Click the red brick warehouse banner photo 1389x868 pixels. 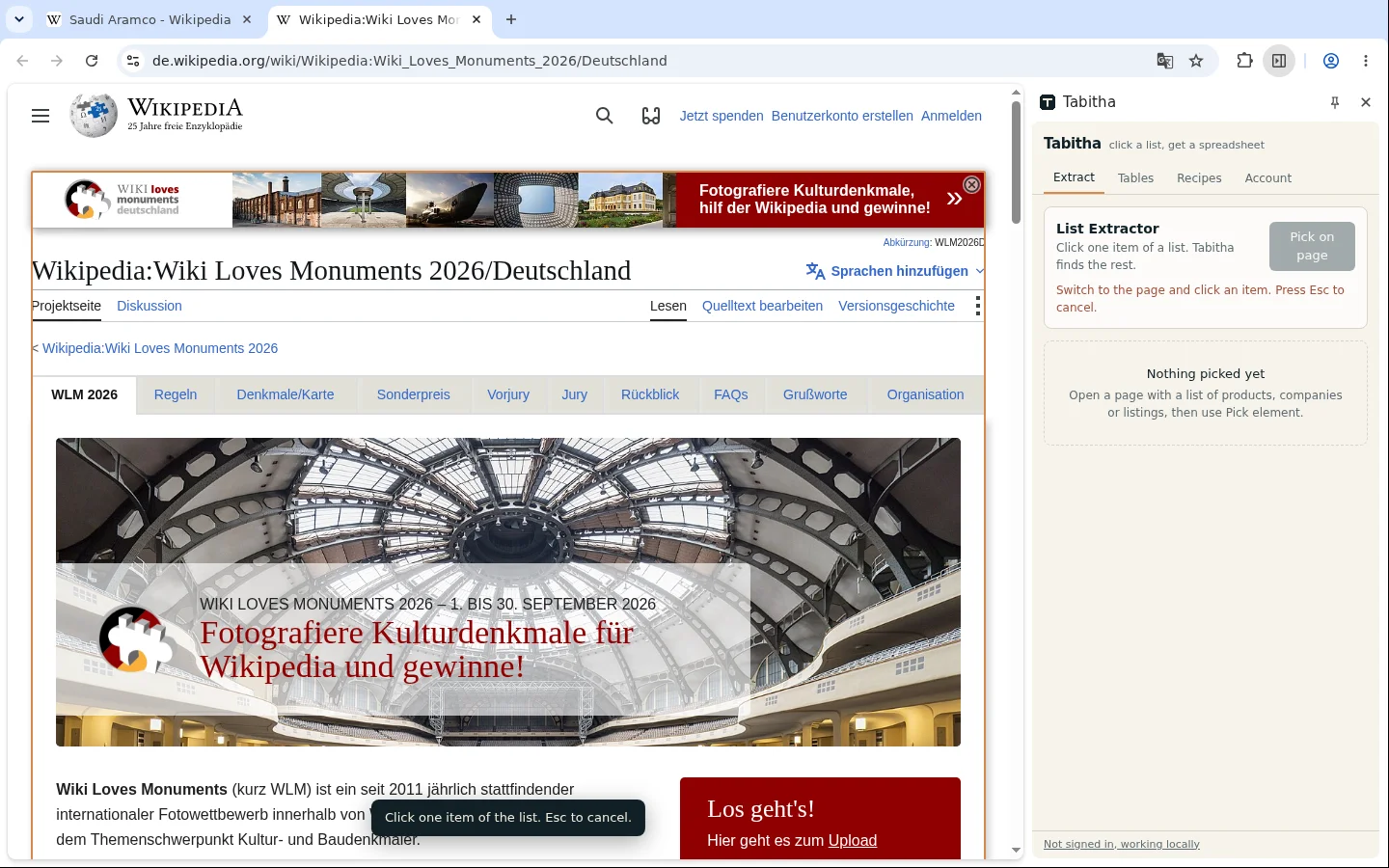277,200
